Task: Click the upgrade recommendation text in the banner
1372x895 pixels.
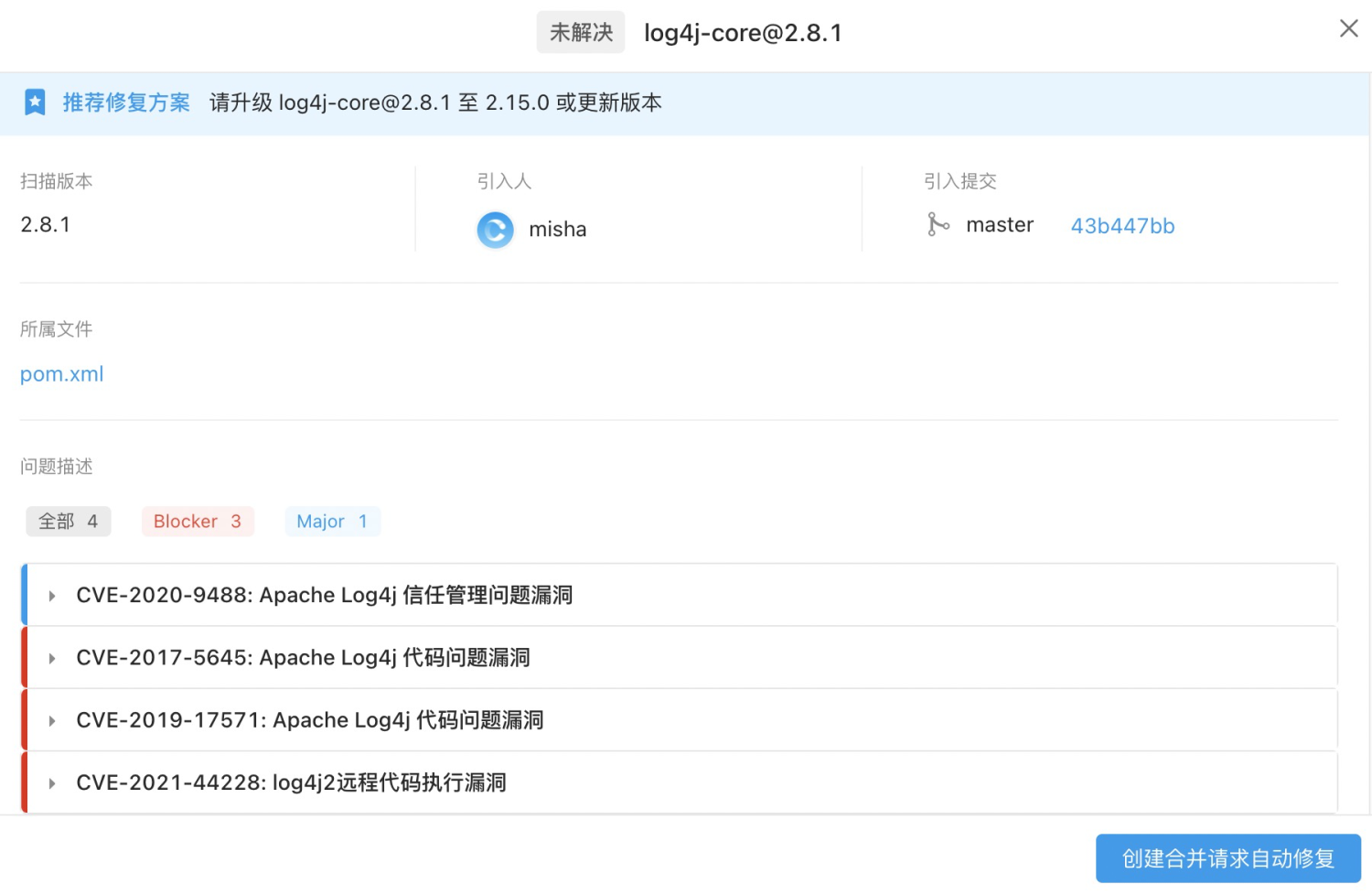Action: [x=436, y=102]
